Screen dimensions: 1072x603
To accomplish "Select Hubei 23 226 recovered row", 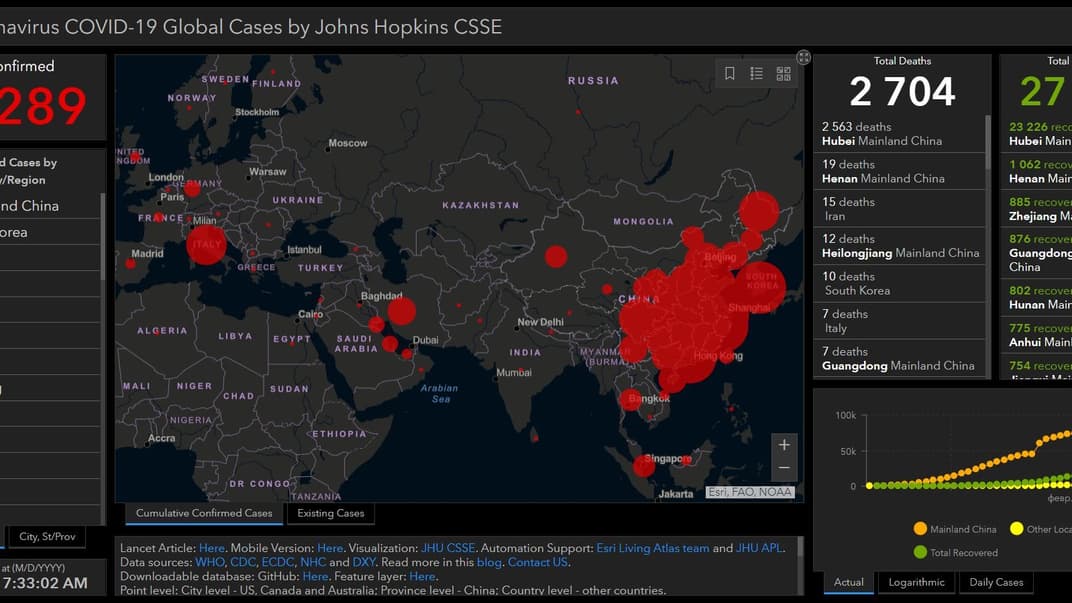I will [1037, 134].
